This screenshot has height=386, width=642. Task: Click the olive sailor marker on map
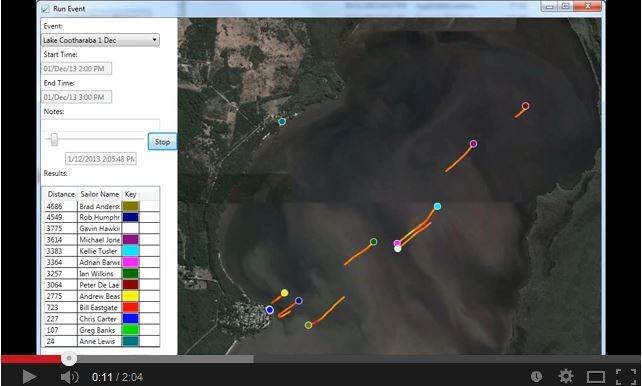coord(308,325)
